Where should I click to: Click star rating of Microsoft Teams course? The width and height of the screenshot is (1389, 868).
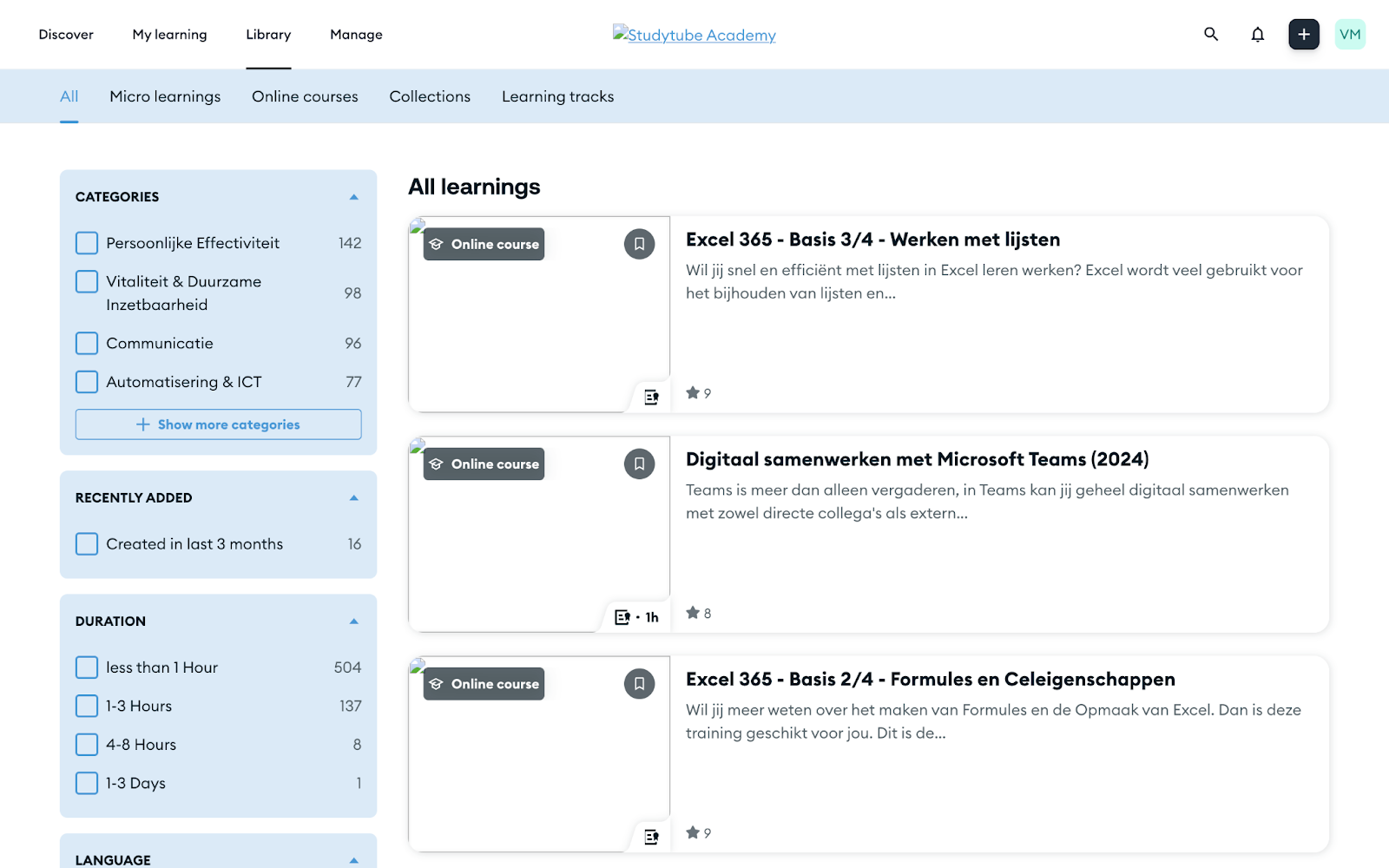tap(699, 613)
